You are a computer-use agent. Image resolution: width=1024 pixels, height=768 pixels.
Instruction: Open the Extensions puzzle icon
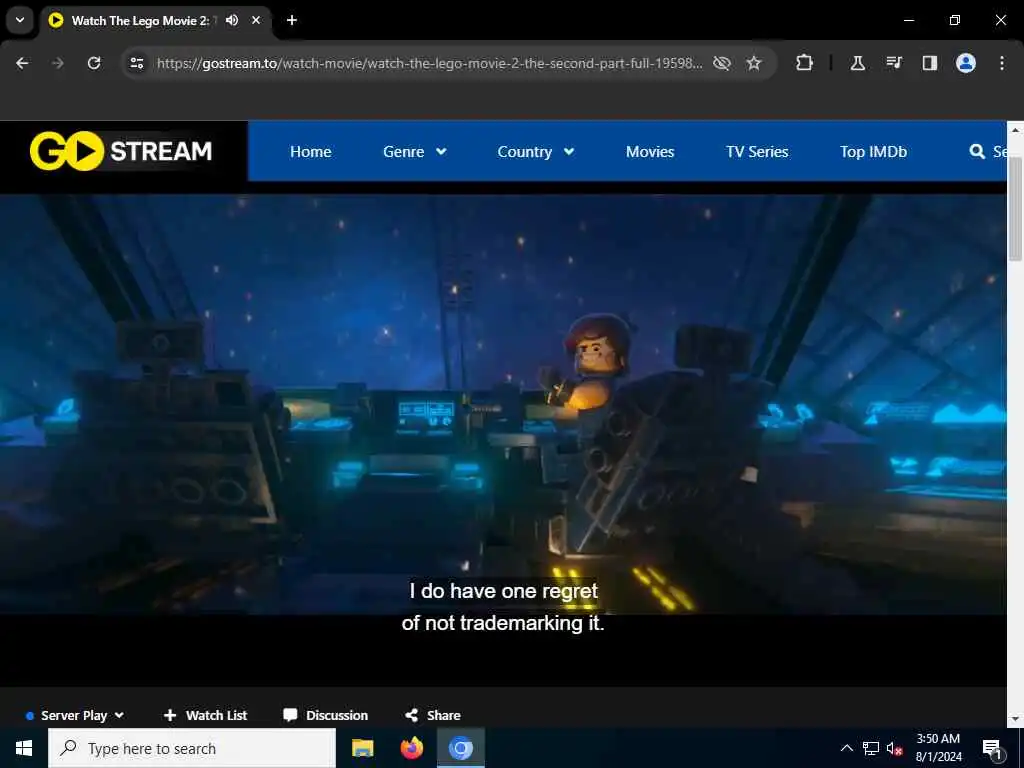[805, 63]
